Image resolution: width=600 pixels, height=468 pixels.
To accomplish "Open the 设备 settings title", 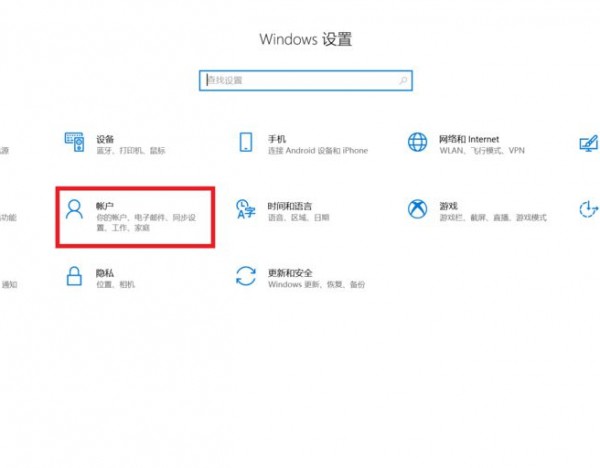I will 105,139.
